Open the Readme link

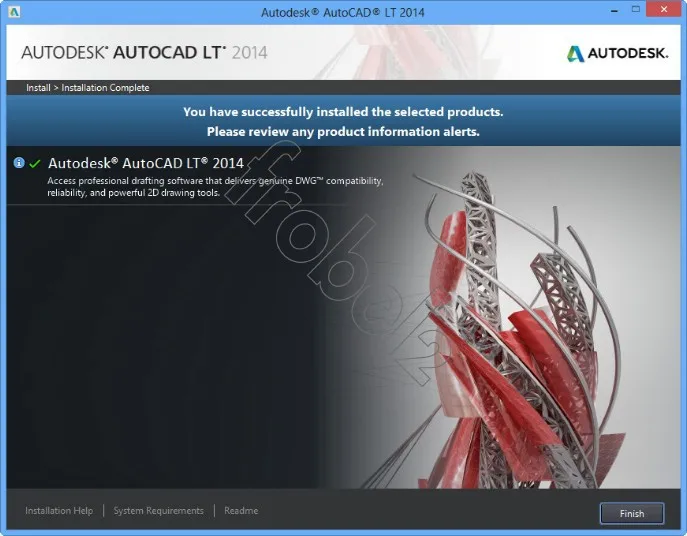(241, 511)
